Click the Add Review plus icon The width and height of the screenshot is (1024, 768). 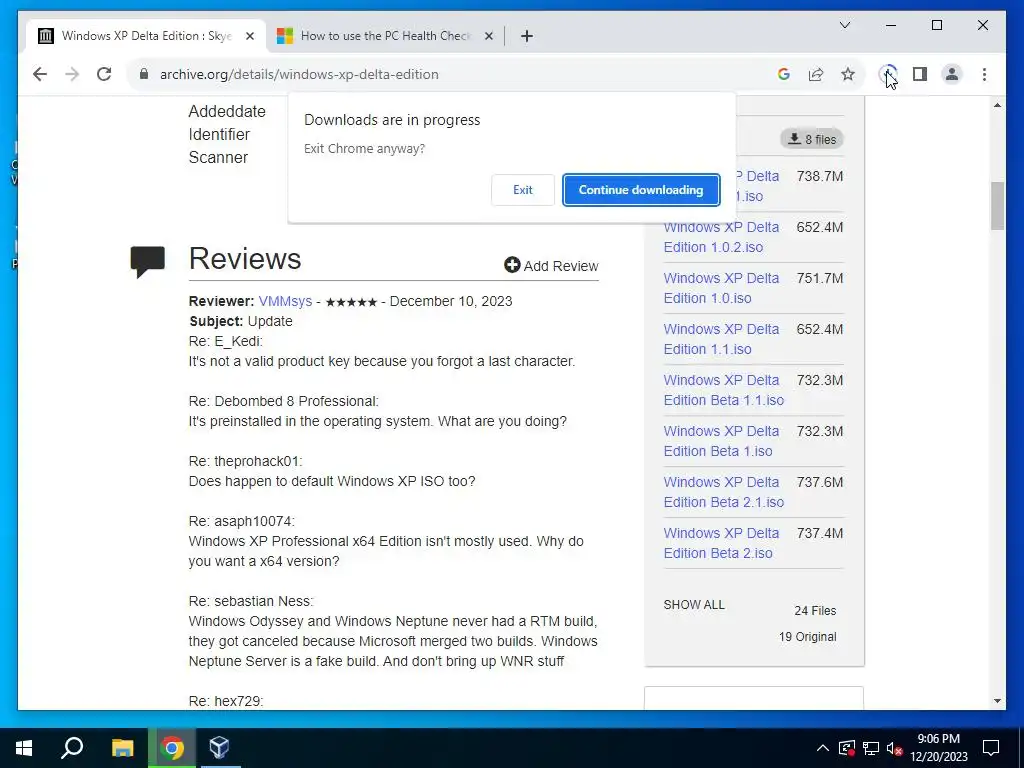(x=512, y=265)
